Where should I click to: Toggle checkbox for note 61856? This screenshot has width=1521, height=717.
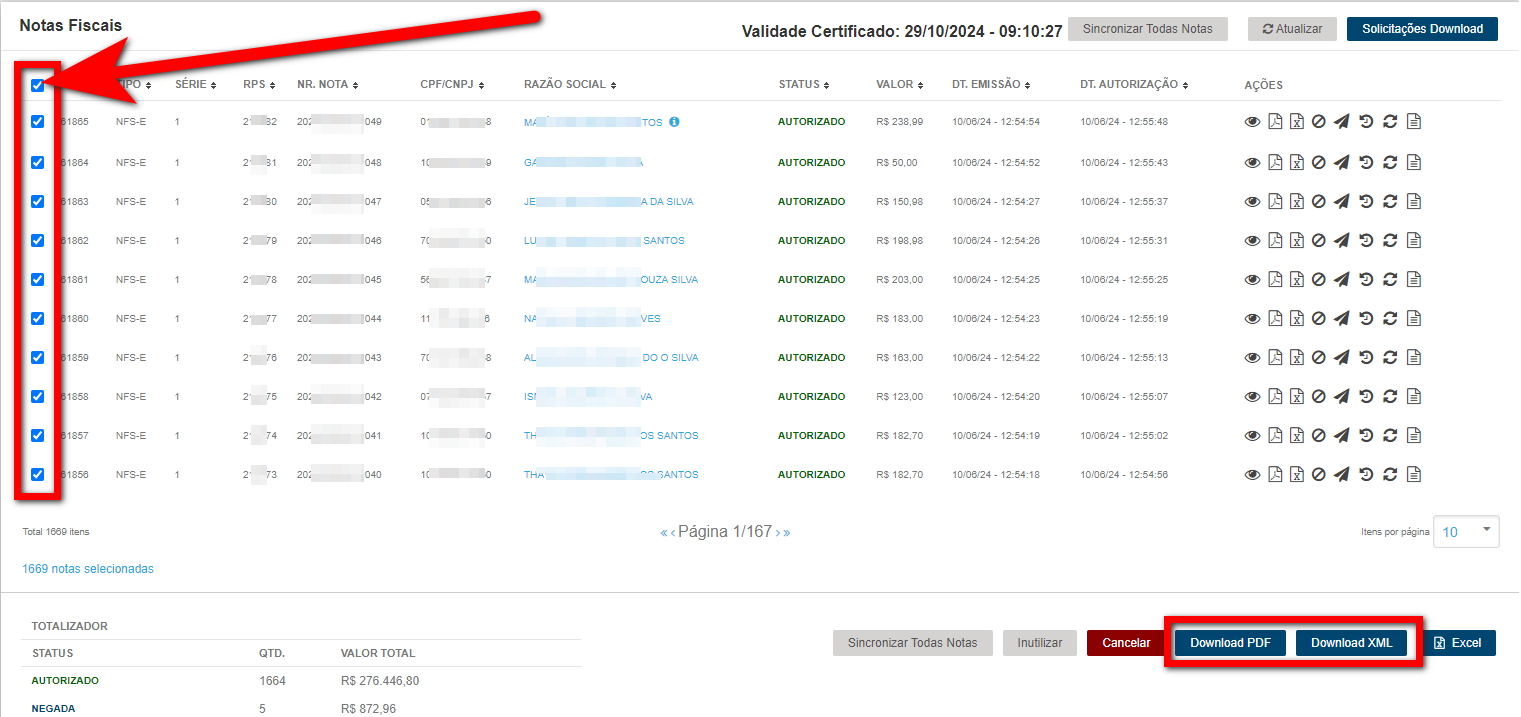(37, 474)
